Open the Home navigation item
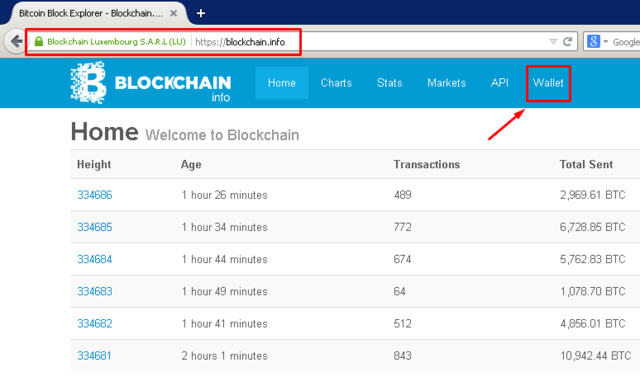 [282, 83]
